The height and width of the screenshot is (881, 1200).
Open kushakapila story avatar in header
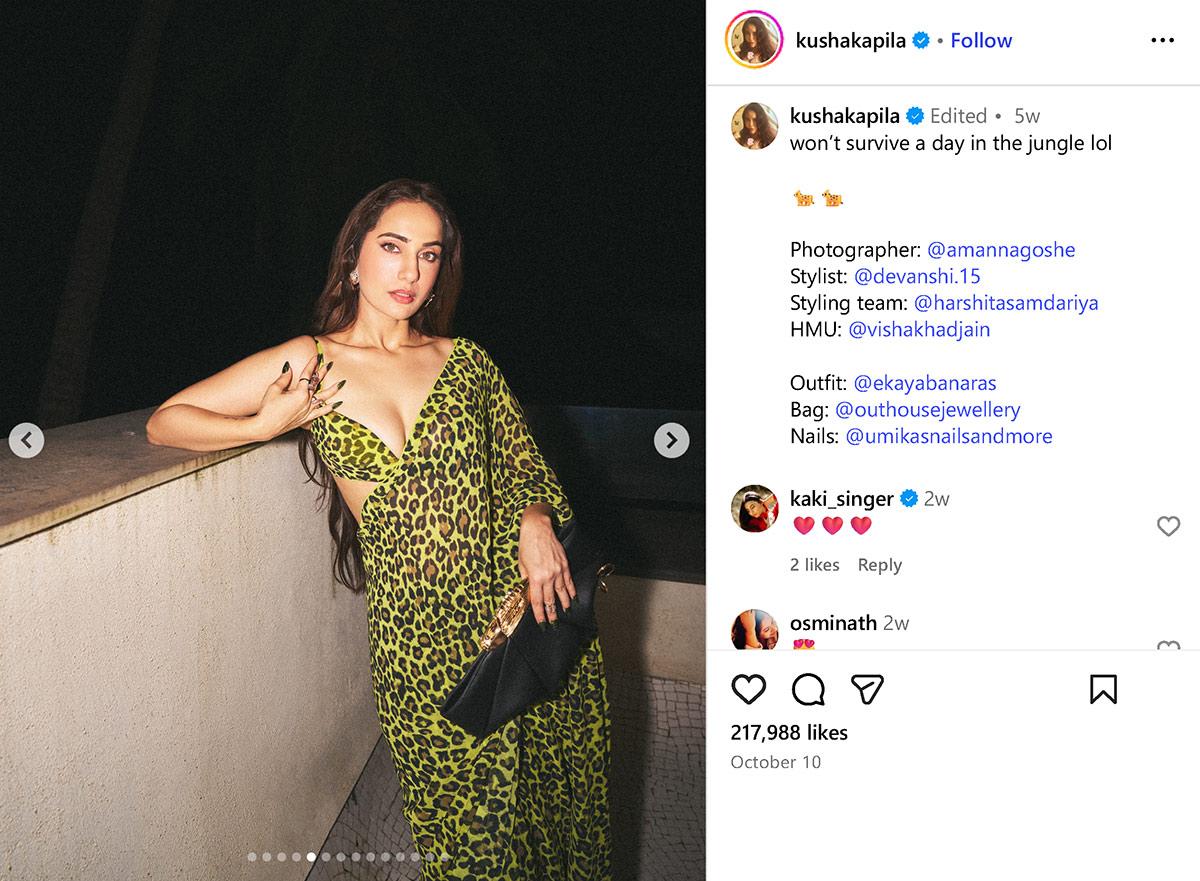pyautogui.click(x=754, y=40)
